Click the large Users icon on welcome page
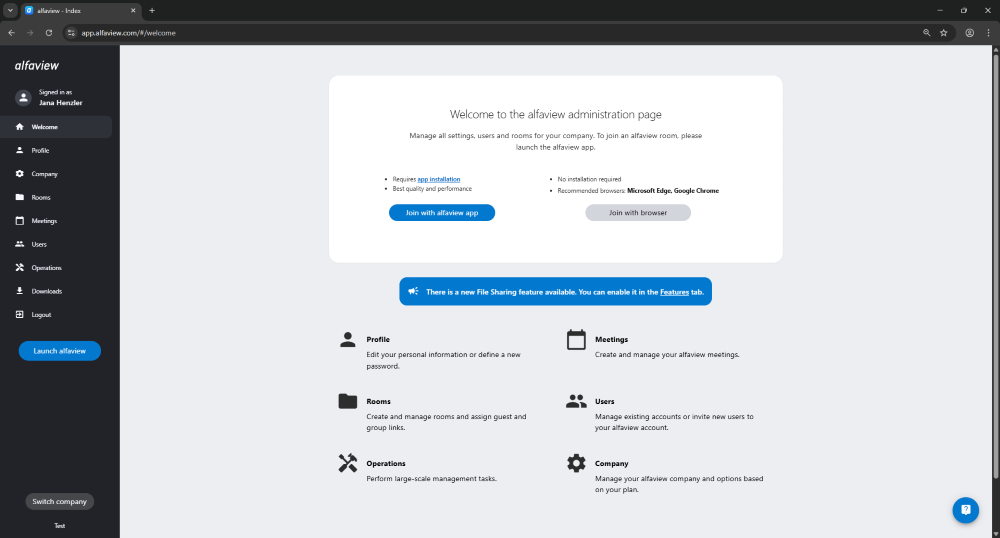This screenshot has width=1000, height=538. pyautogui.click(x=576, y=402)
